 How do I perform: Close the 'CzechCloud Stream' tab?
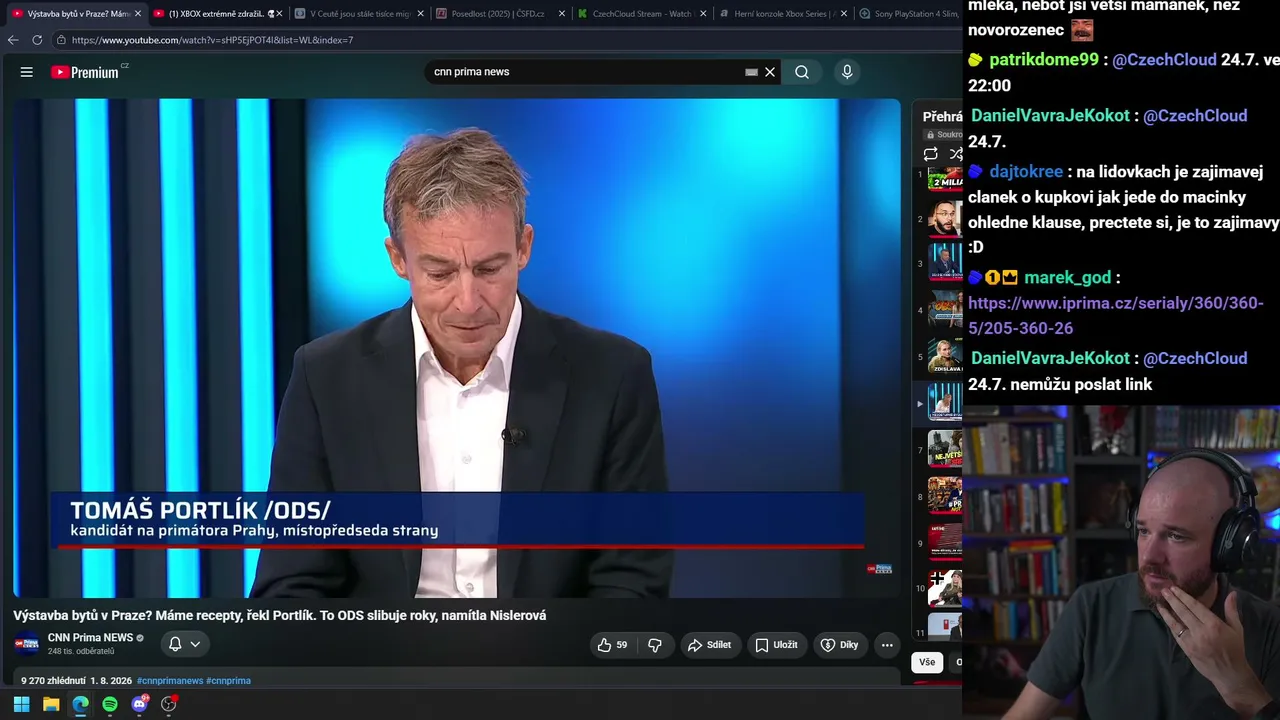click(x=703, y=14)
